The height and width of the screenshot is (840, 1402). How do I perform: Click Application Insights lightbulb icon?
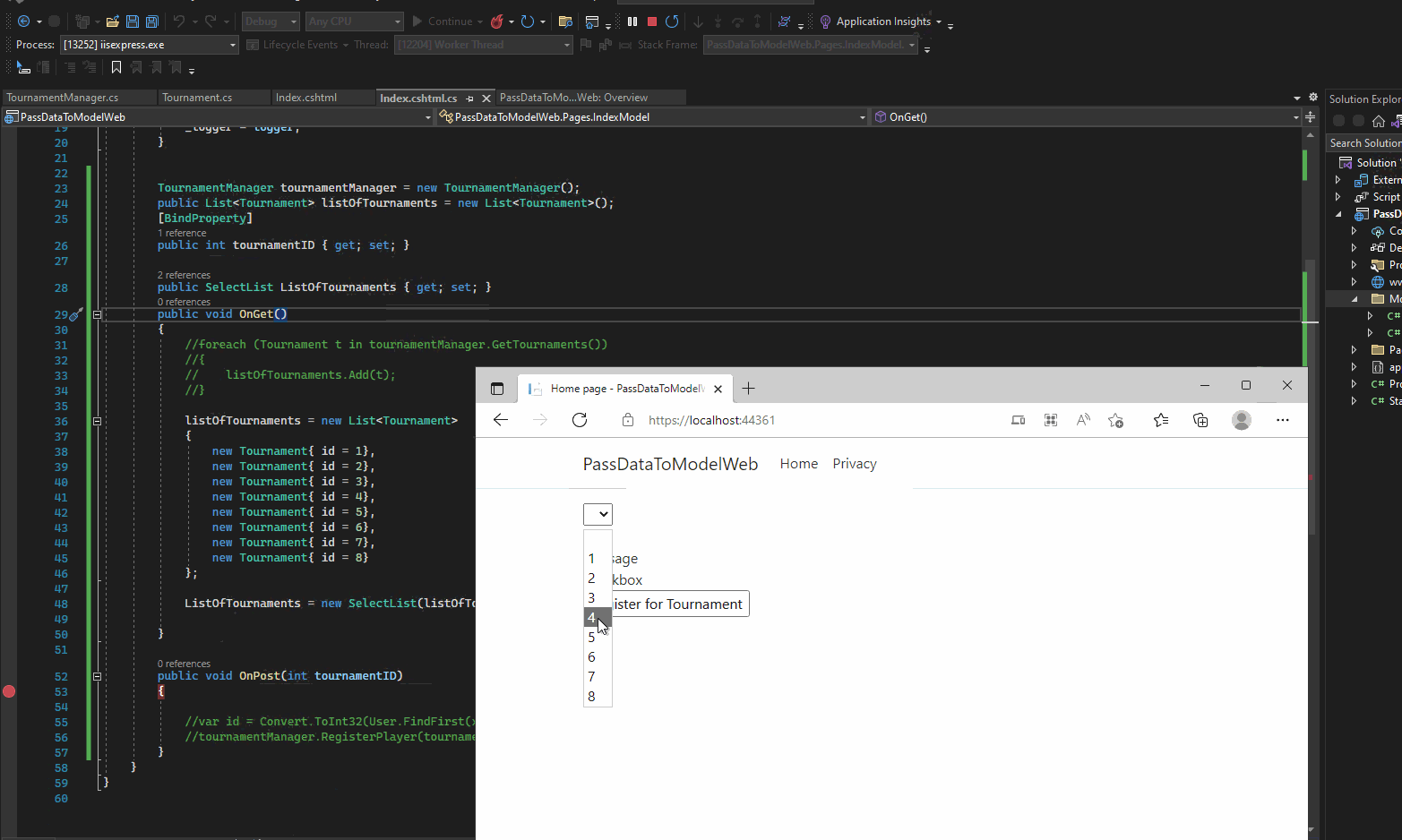pos(825,21)
